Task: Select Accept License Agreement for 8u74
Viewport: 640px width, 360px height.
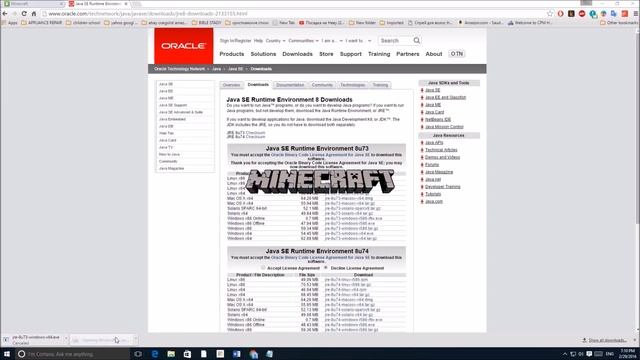Action: (x=263, y=268)
